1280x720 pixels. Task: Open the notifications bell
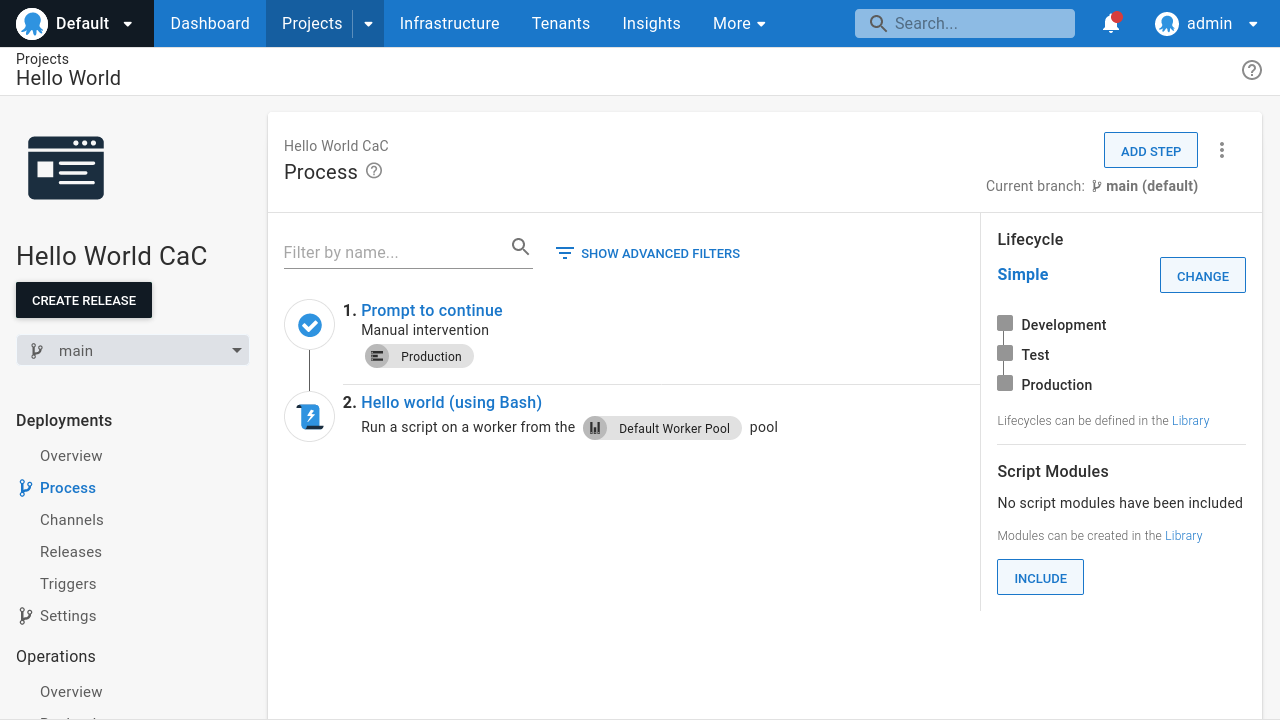point(1110,23)
